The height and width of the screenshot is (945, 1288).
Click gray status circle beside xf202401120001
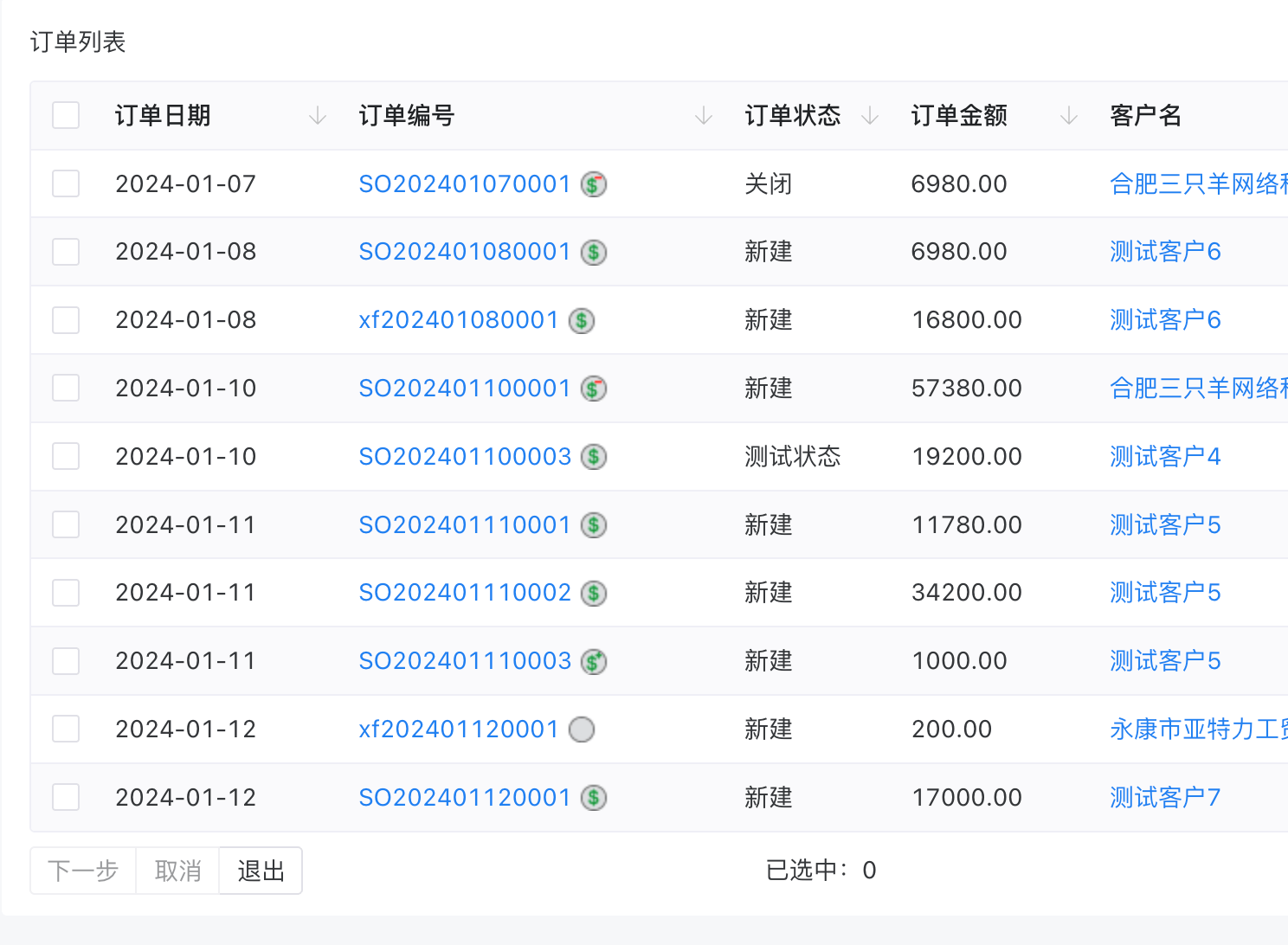coord(581,730)
